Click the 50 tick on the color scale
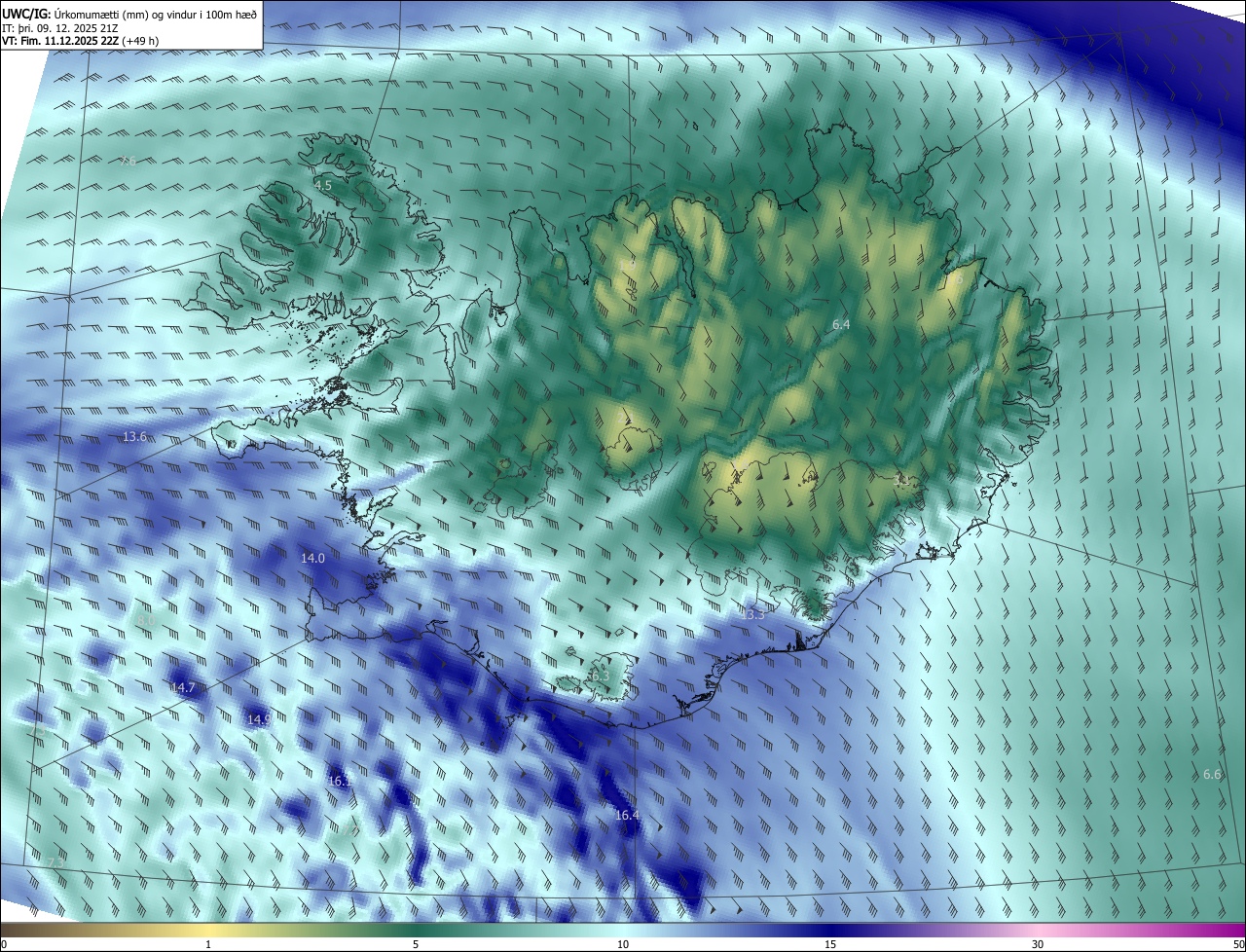Screen dimensions: 1246x952 (x=1238, y=945)
